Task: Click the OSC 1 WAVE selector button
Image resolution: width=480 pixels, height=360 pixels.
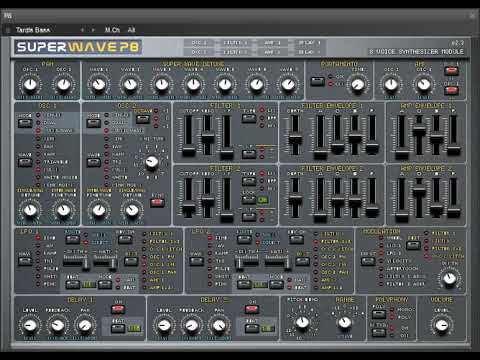Action: click(25, 162)
